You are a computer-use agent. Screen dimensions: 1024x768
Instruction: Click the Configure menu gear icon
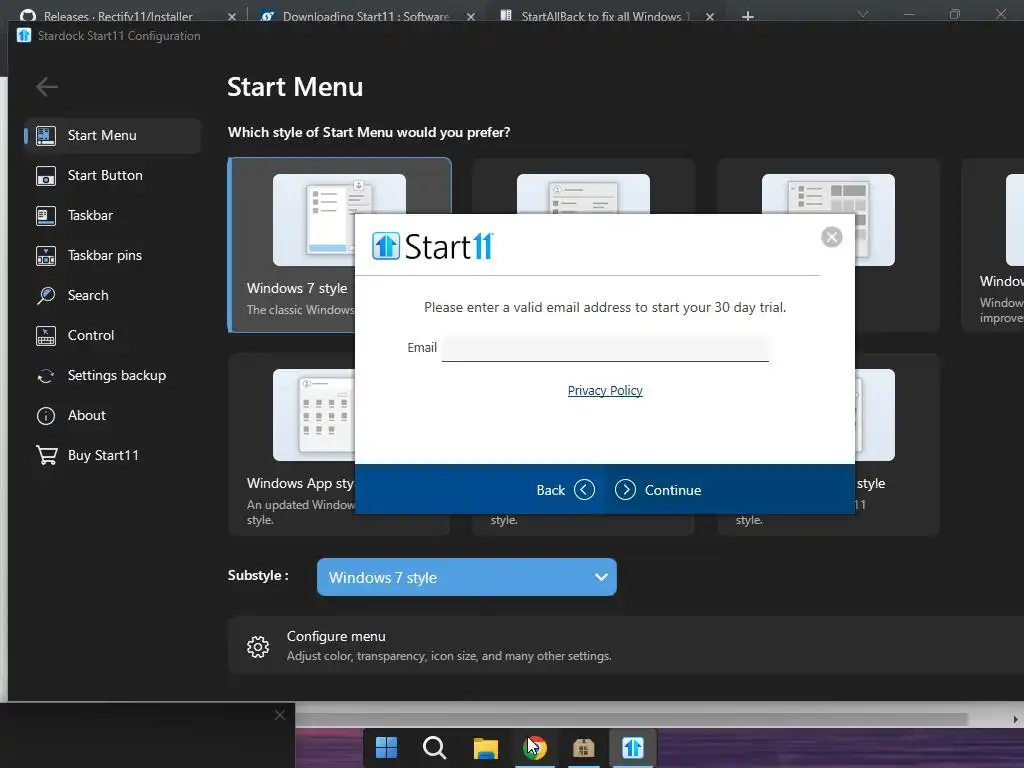tap(258, 647)
